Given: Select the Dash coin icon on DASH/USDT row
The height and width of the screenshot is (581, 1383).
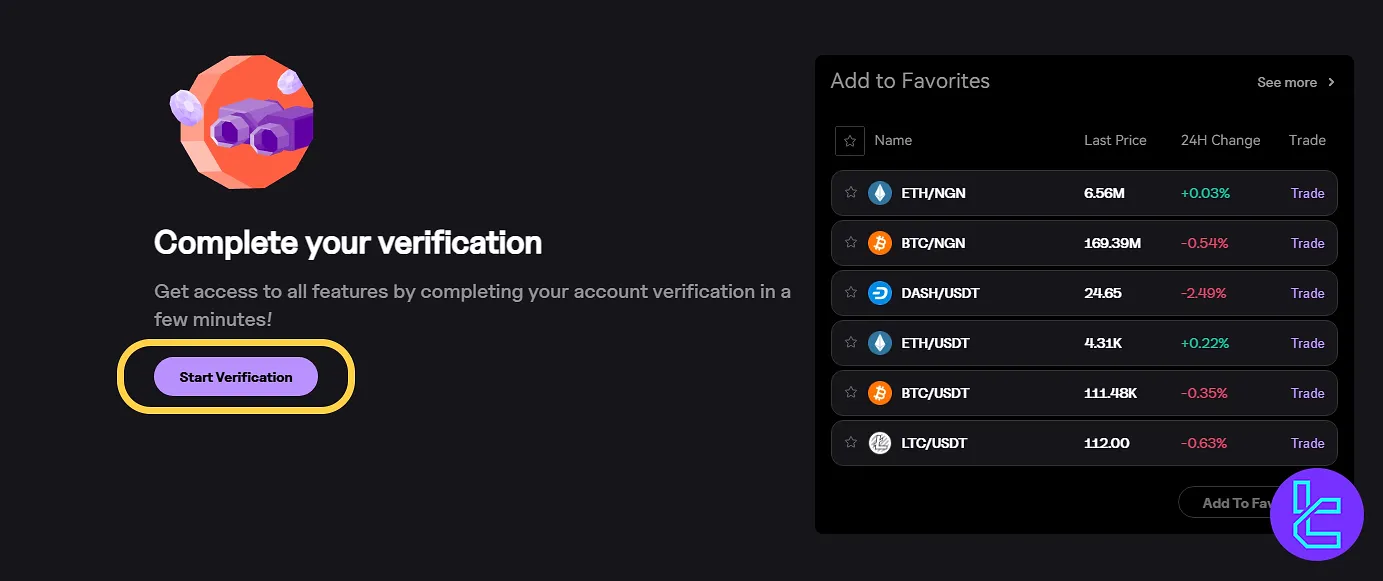Looking at the screenshot, I should [879, 292].
